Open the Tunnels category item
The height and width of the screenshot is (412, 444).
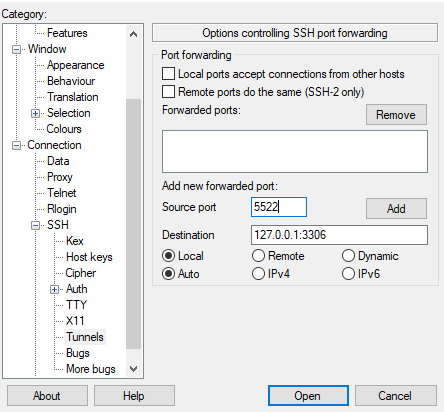[x=85, y=337]
